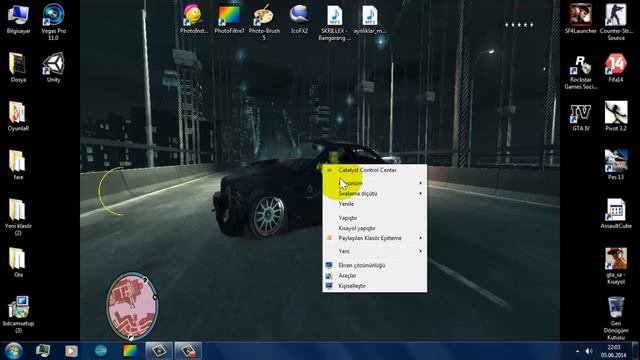Open the blue round taskbar icon
The image size is (640, 360).
click(101, 351)
